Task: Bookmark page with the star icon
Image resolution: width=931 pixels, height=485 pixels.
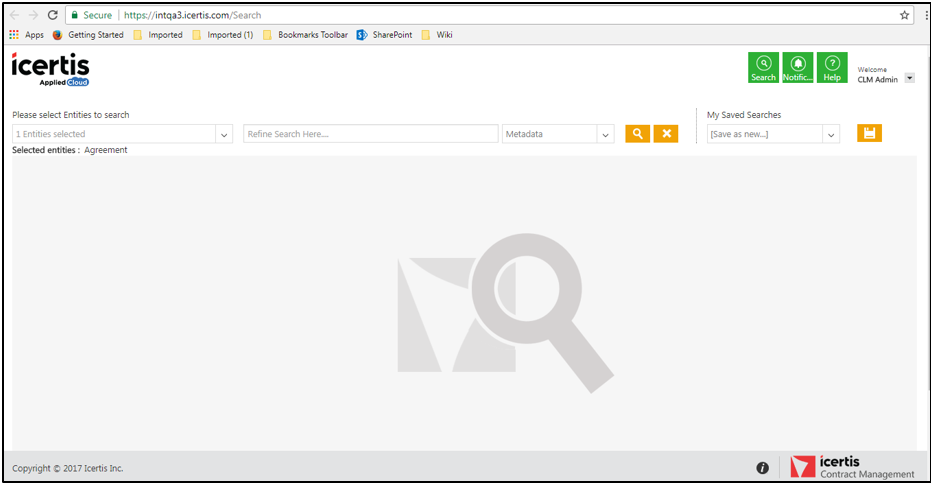Action: (904, 15)
